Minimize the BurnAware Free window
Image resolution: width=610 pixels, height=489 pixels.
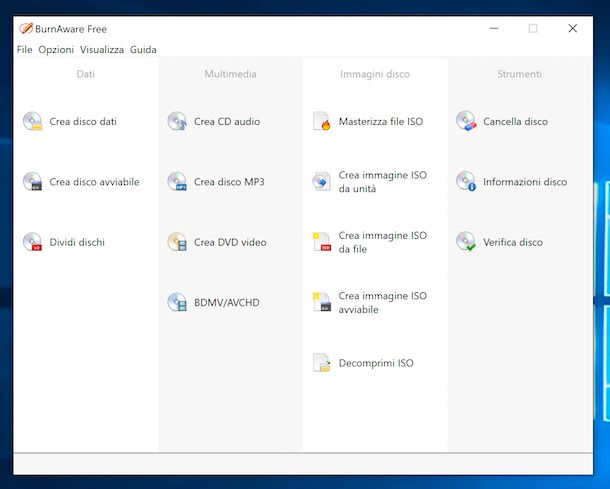coord(494,28)
